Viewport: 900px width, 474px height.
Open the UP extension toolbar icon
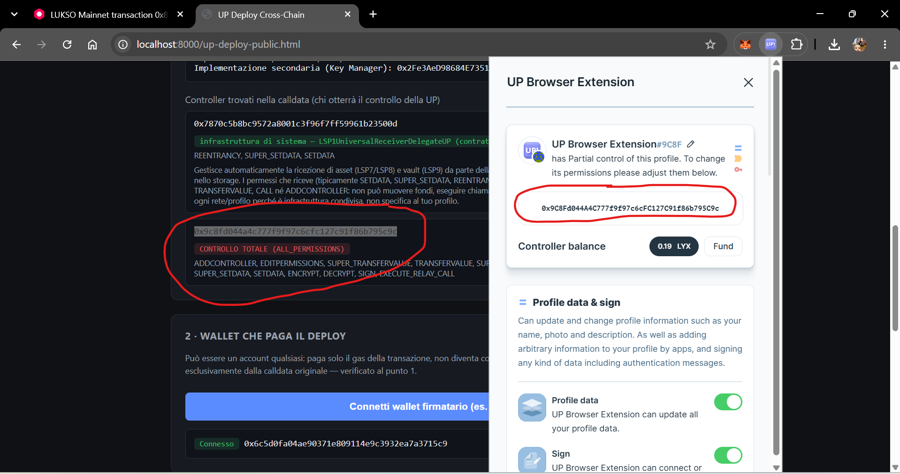(770, 44)
